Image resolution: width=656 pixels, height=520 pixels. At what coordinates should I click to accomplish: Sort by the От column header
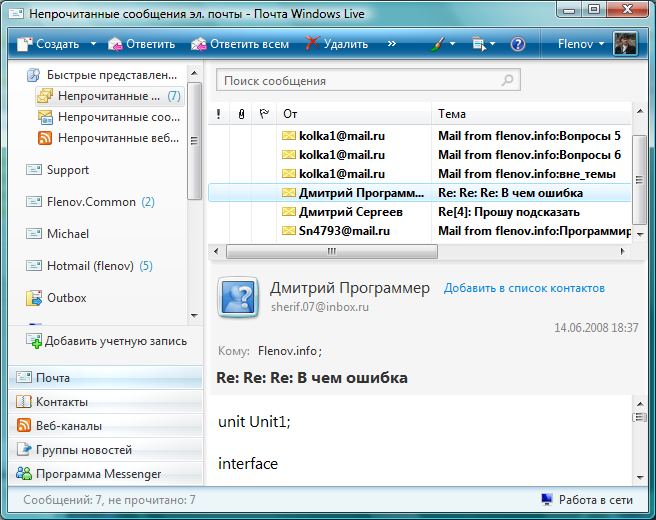354,114
